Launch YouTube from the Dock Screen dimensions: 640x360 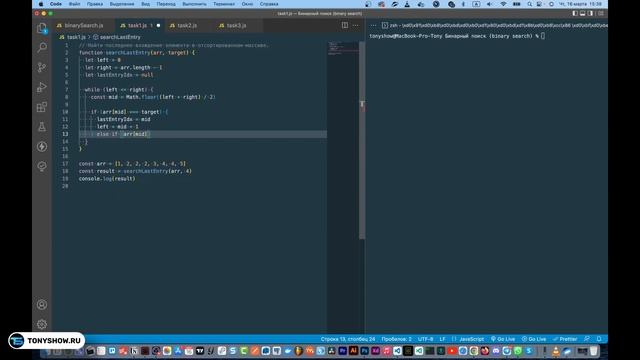point(452,351)
